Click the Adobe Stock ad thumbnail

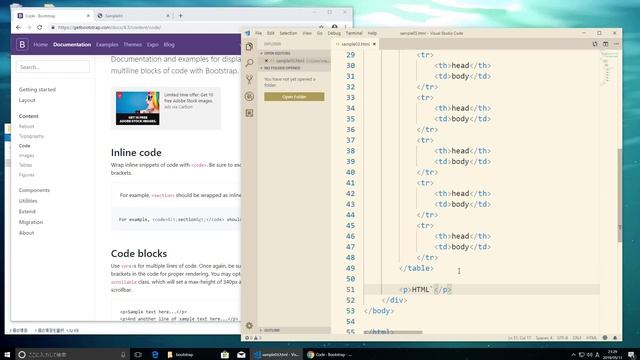138,108
